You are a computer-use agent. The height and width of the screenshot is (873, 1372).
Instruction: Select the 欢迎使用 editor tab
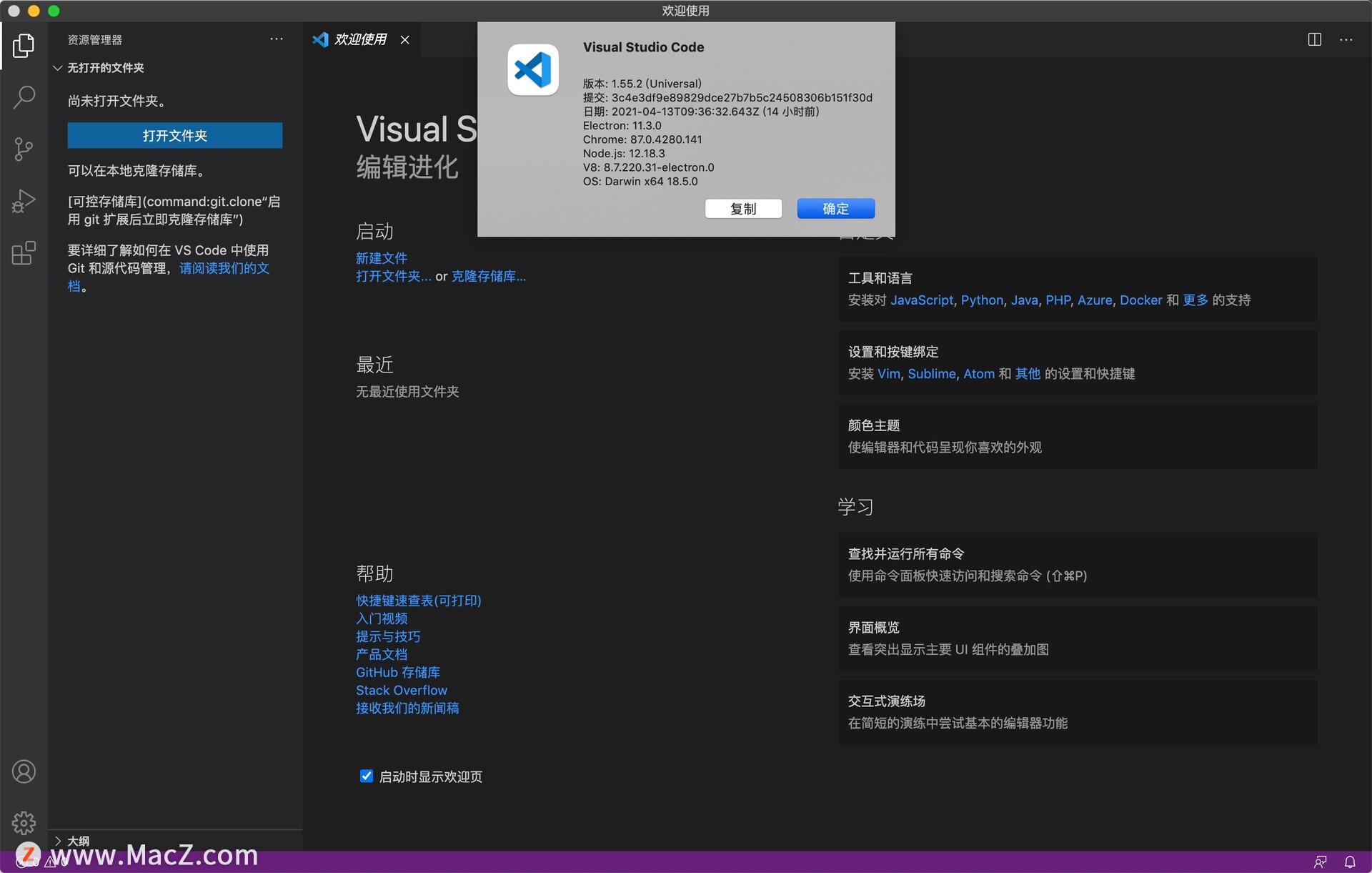click(361, 39)
